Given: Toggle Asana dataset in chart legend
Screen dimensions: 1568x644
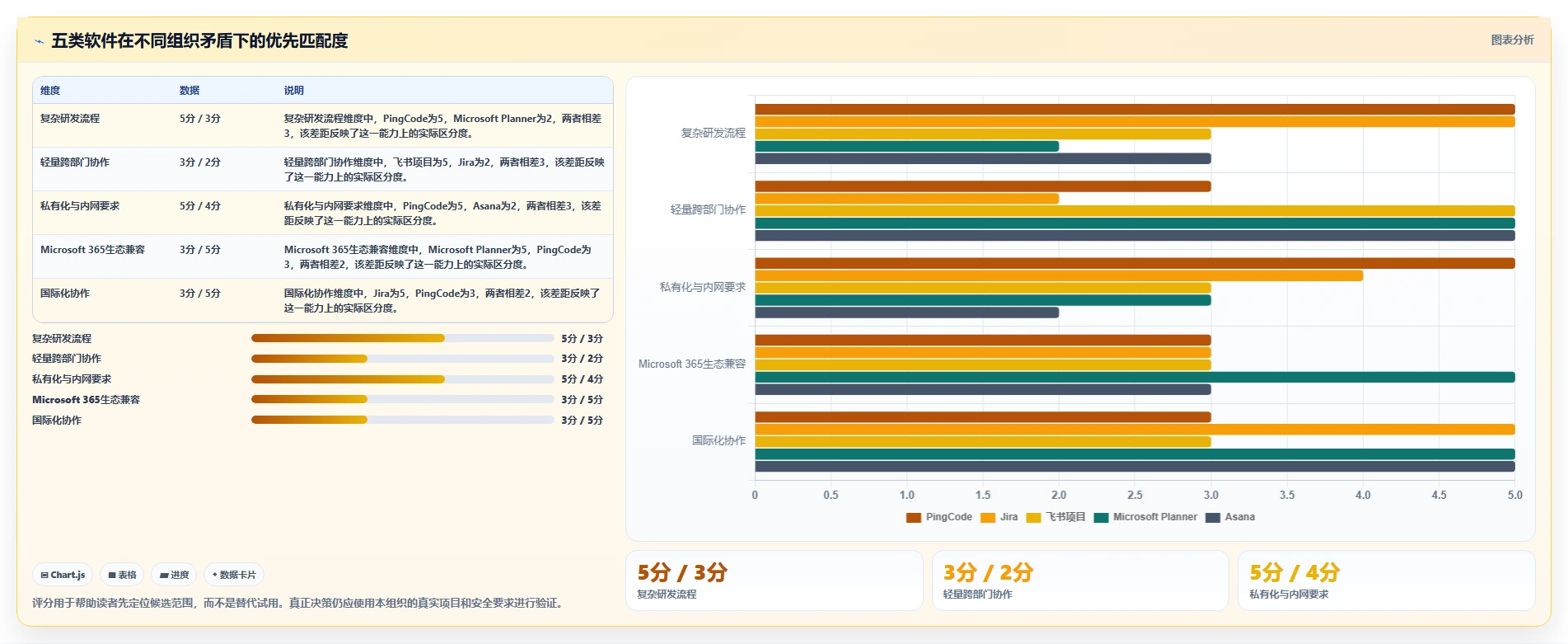Looking at the screenshot, I should (1230, 517).
